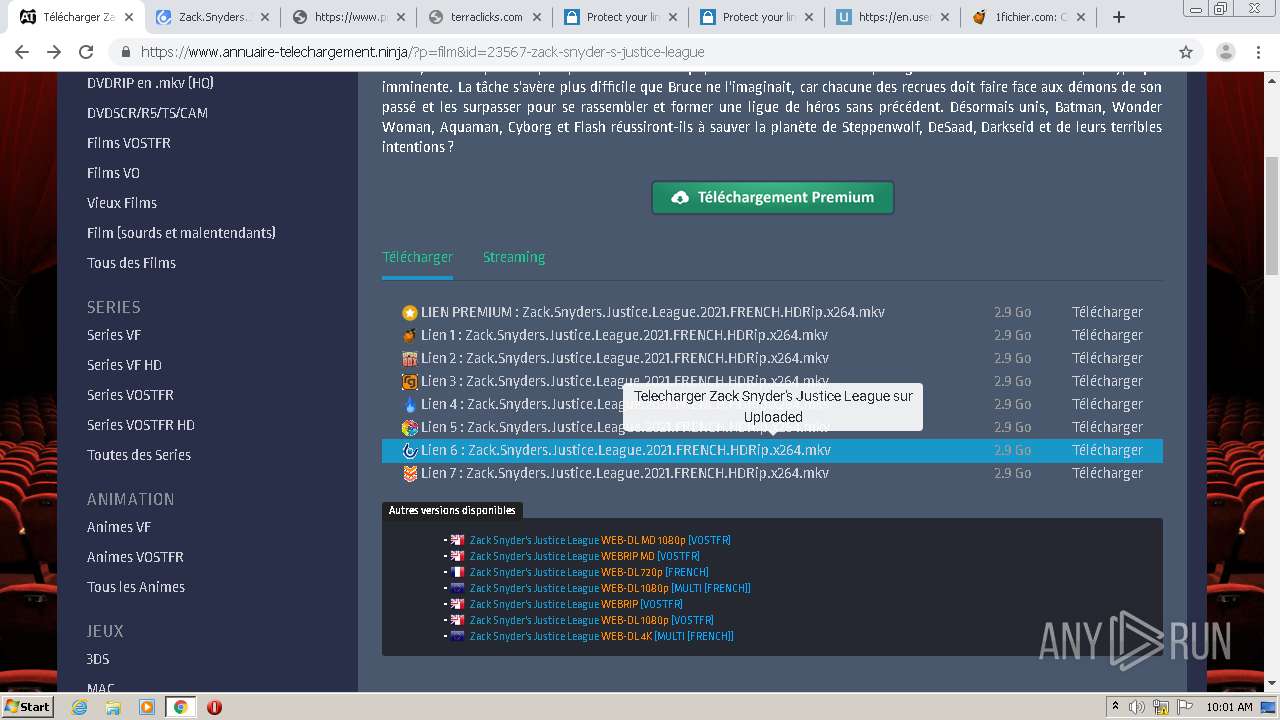Click the Lien 6 Uploaded host icon
The image size is (1280, 720).
pos(410,451)
